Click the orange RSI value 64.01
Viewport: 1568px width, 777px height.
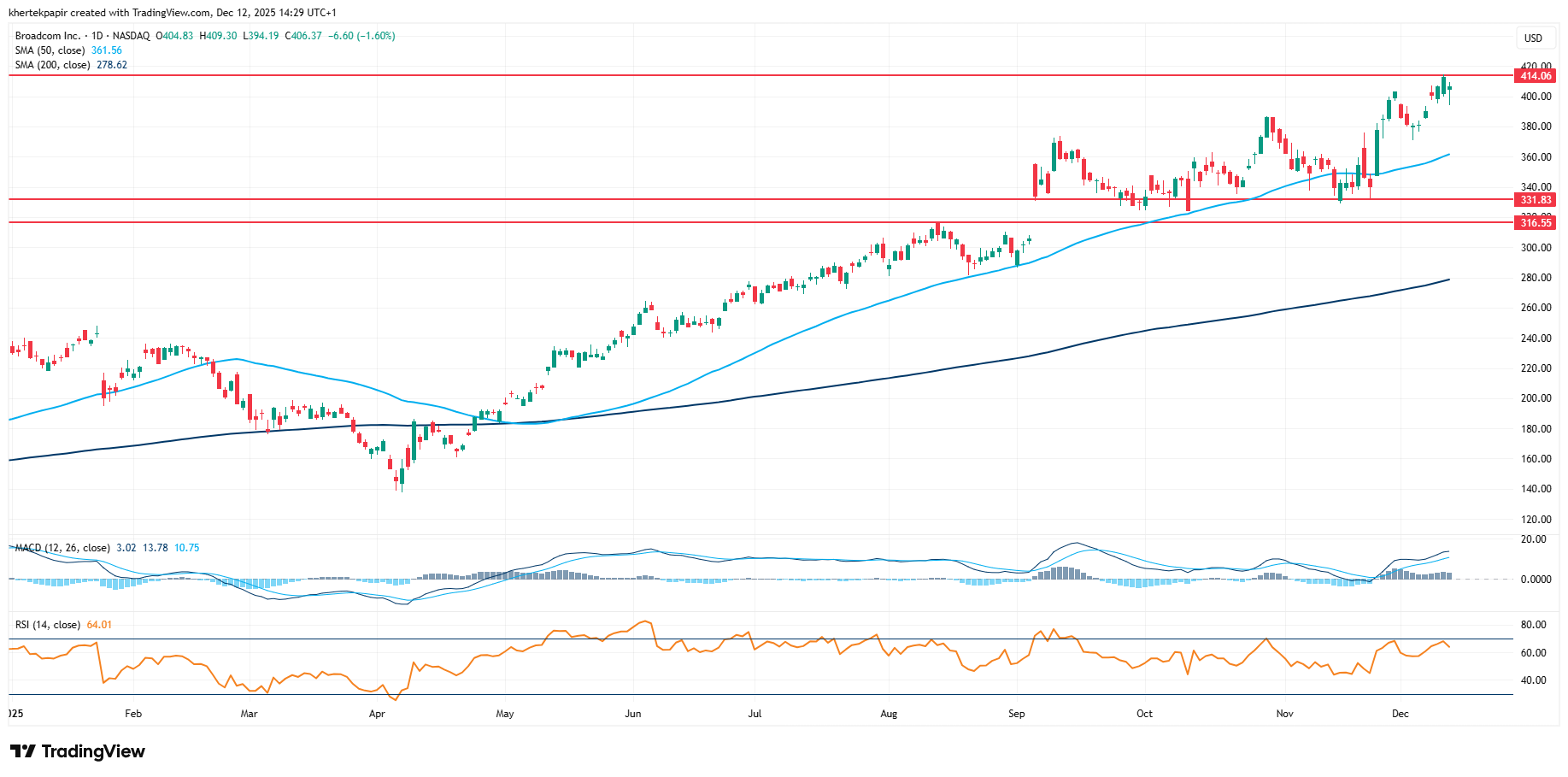pyautogui.click(x=99, y=625)
